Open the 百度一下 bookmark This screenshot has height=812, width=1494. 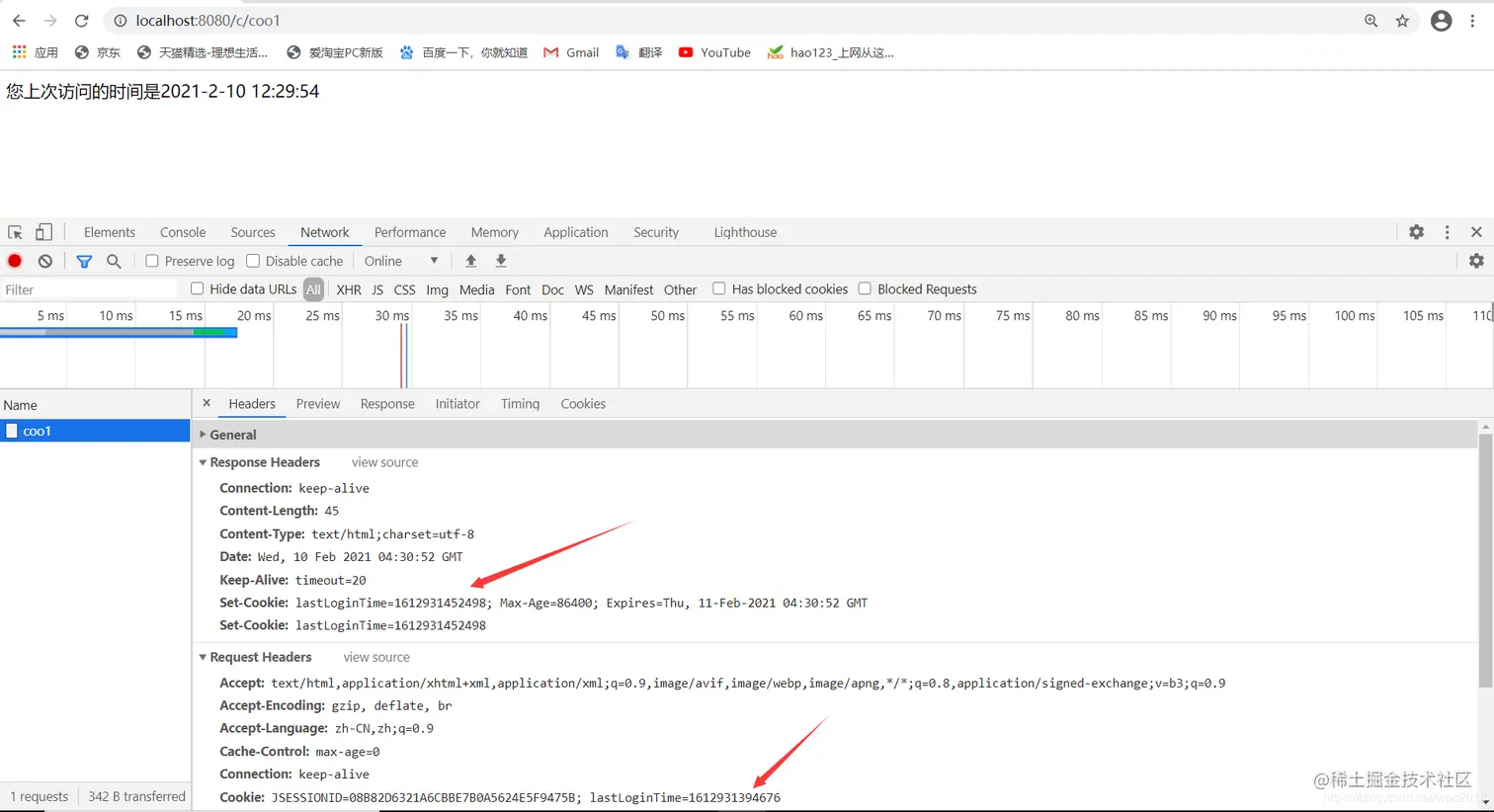click(463, 52)
